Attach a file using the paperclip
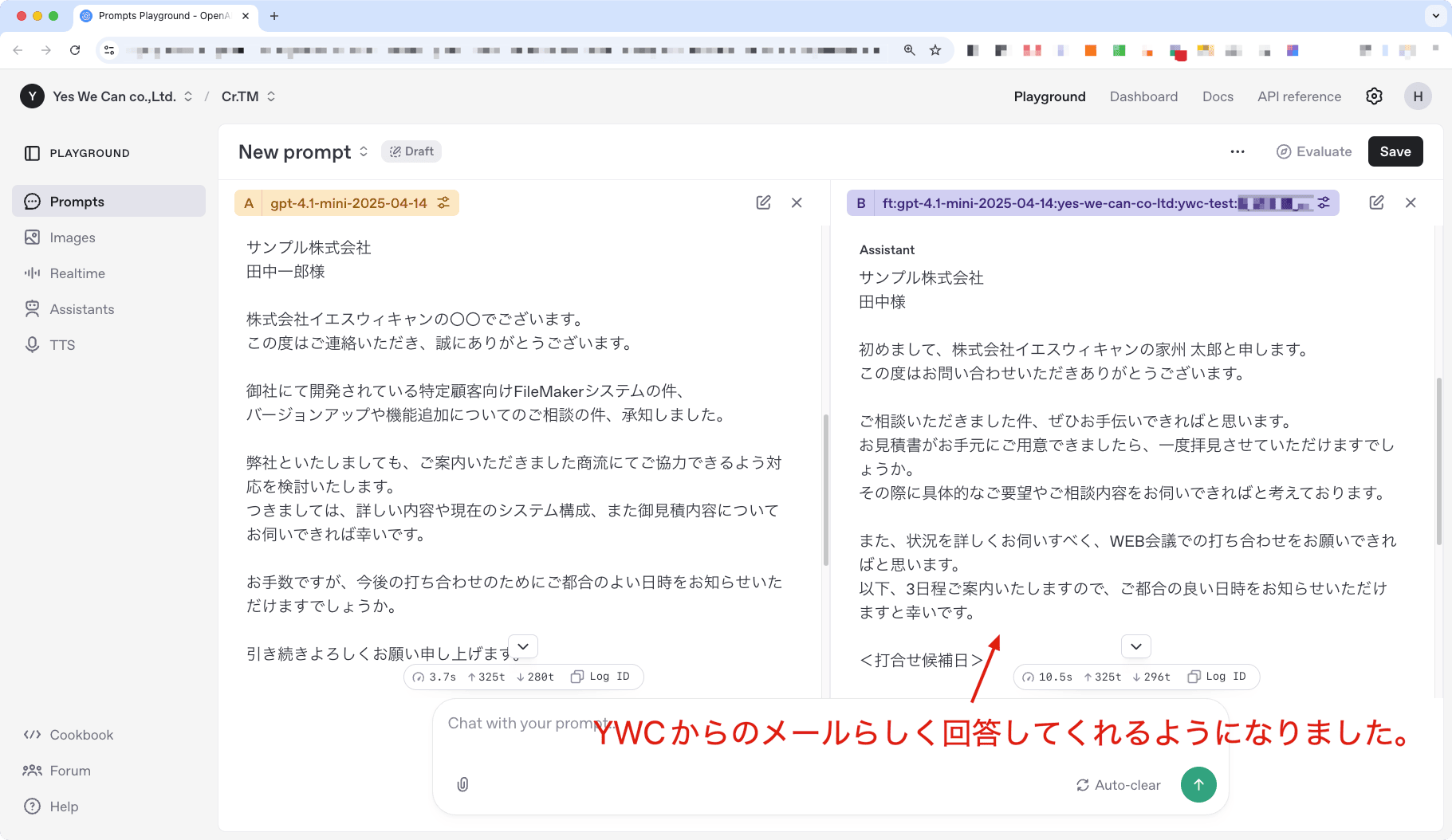The height and width of the screenshot is (840, 1452). coord(463,784)
